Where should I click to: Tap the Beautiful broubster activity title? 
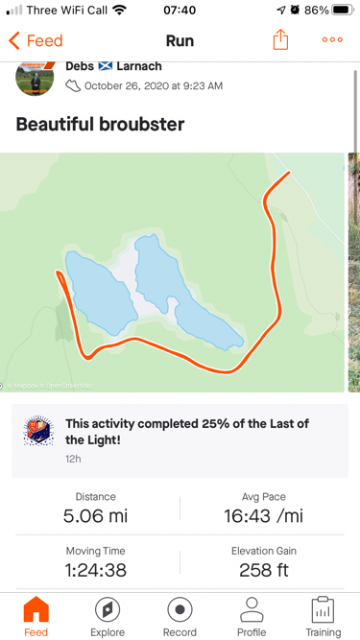tap(100, 124)
